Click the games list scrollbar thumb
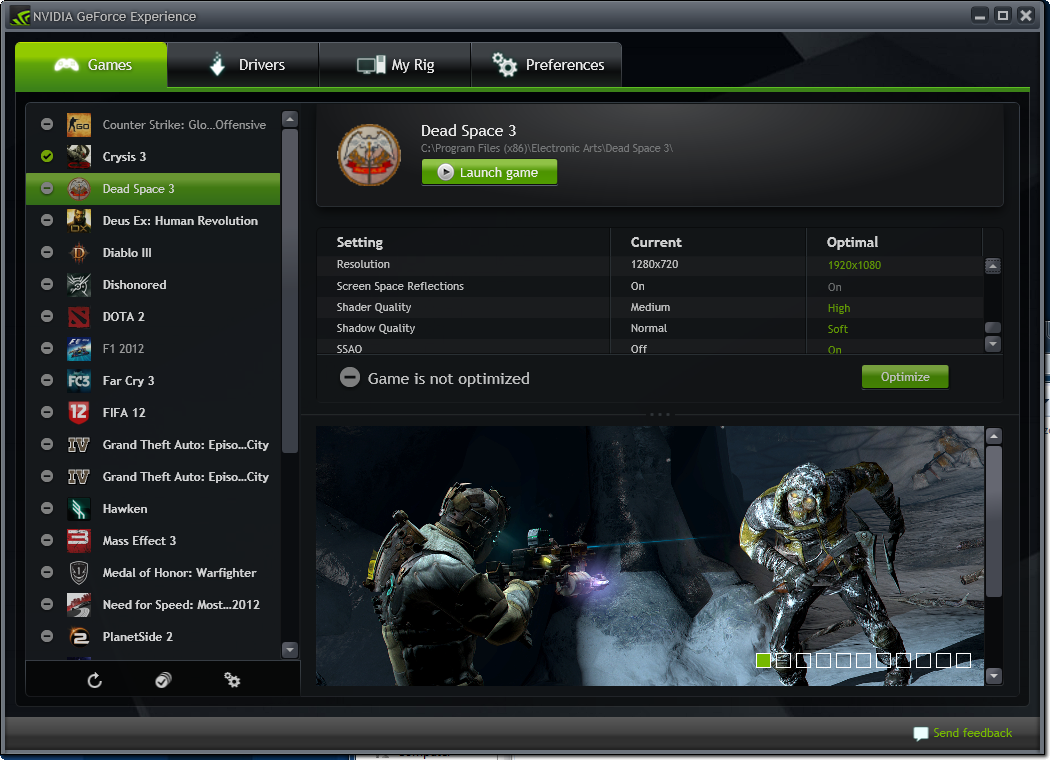This screenshot has width=1050, height=760. click(290, 291)
